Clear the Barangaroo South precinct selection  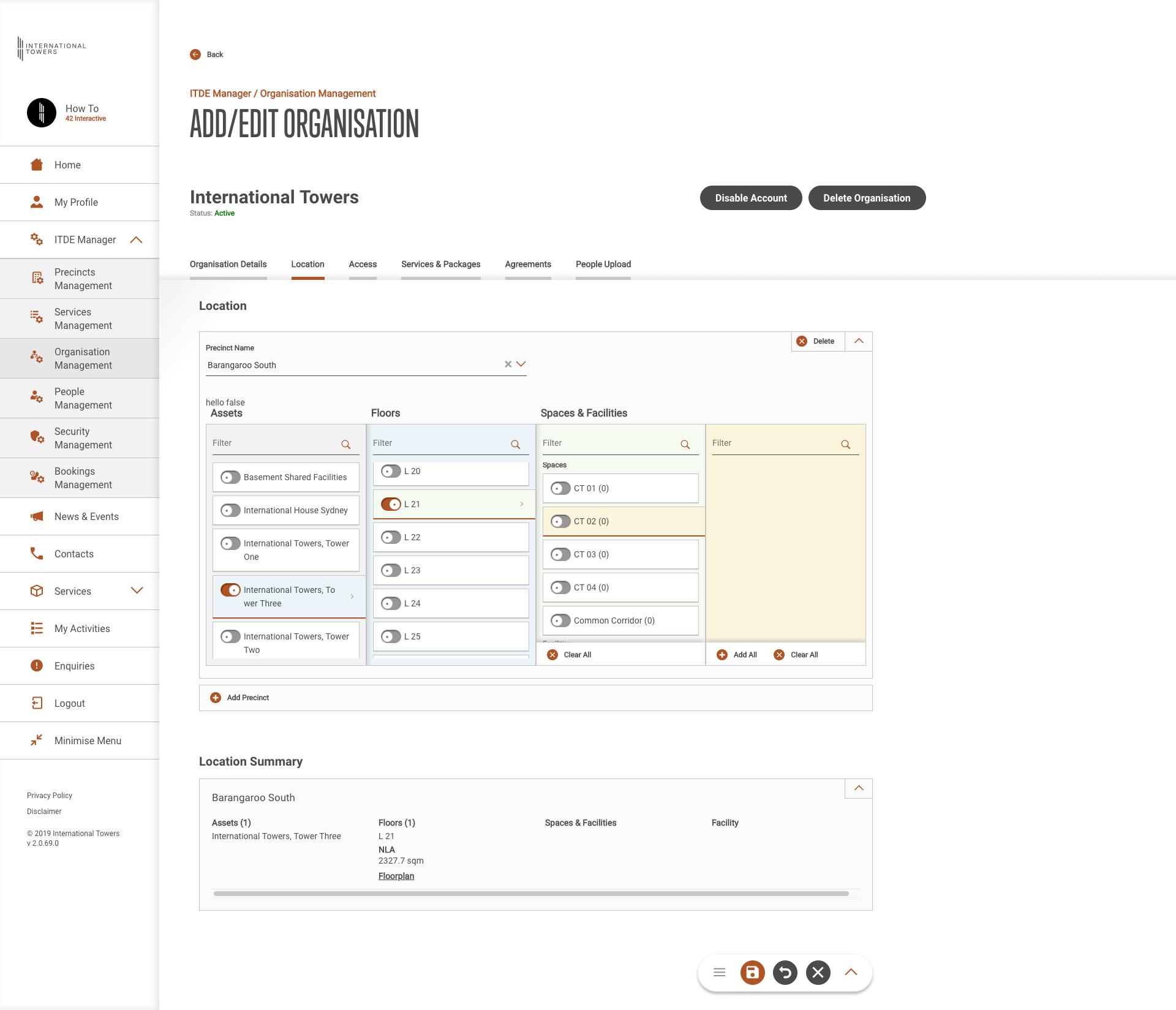click(508, 364)
